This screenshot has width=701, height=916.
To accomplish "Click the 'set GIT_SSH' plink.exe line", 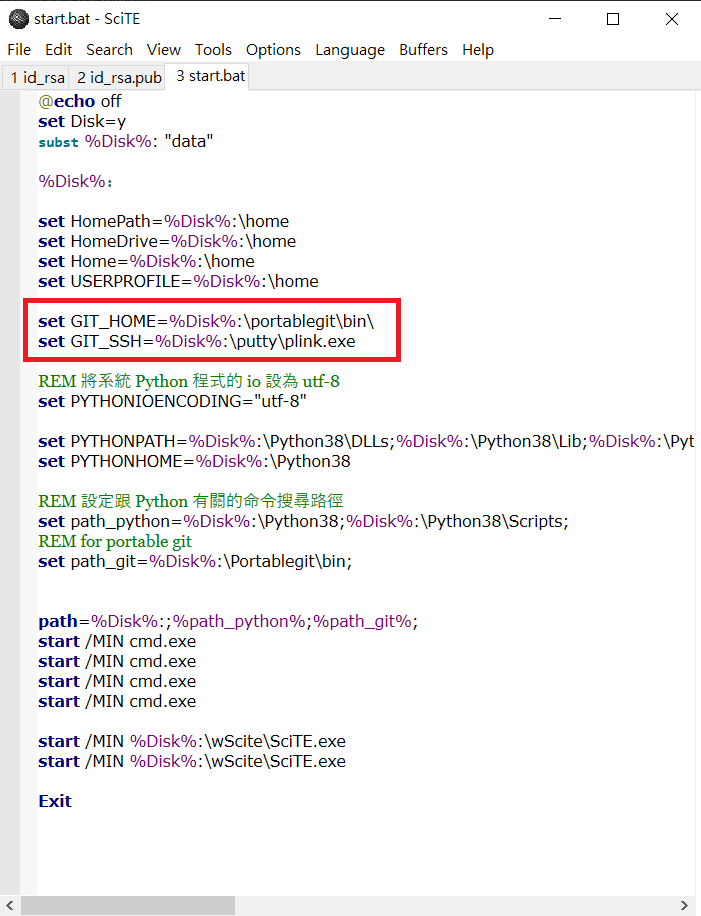I will (197, 341).
